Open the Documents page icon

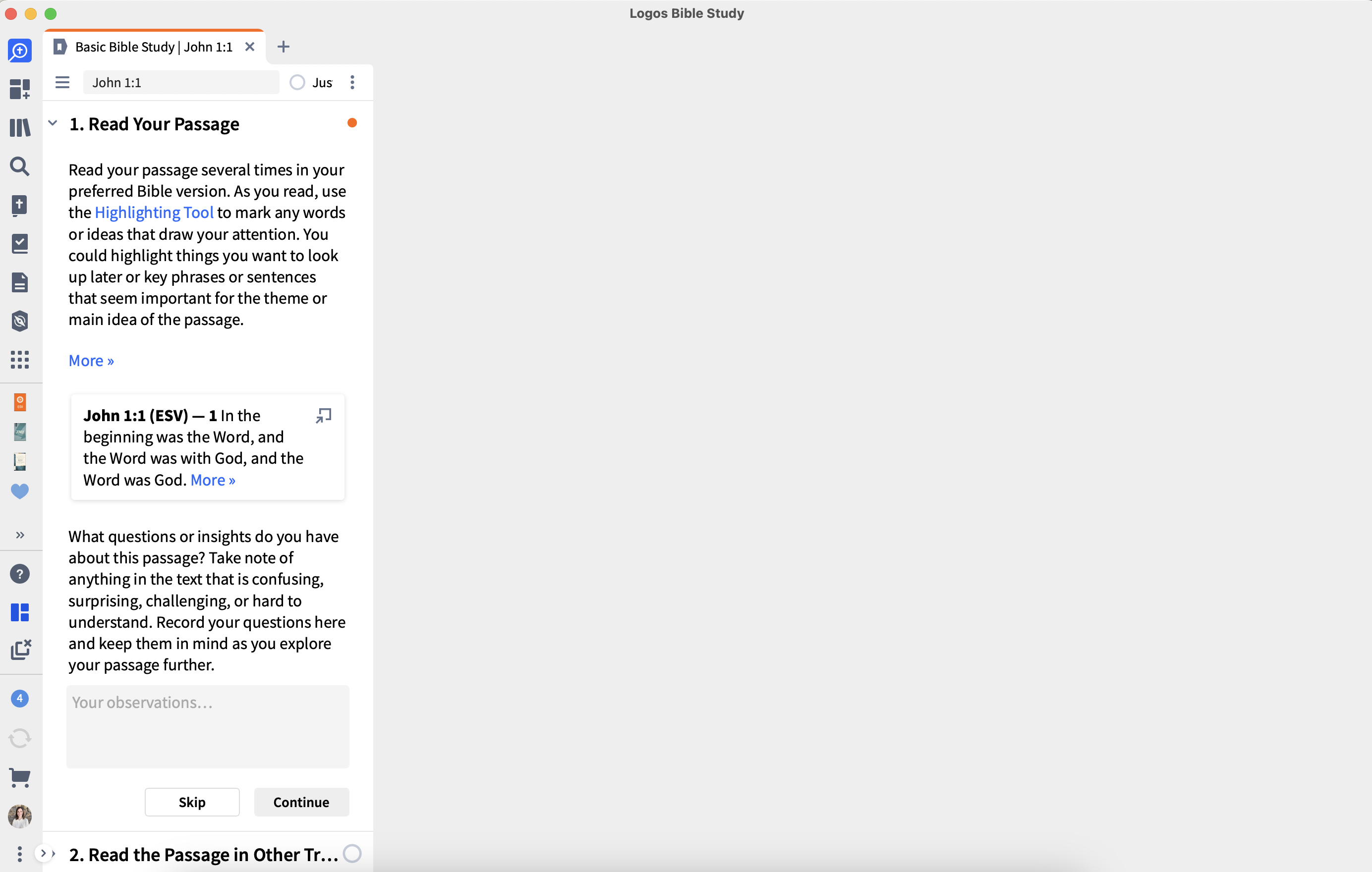coord(20,282)
